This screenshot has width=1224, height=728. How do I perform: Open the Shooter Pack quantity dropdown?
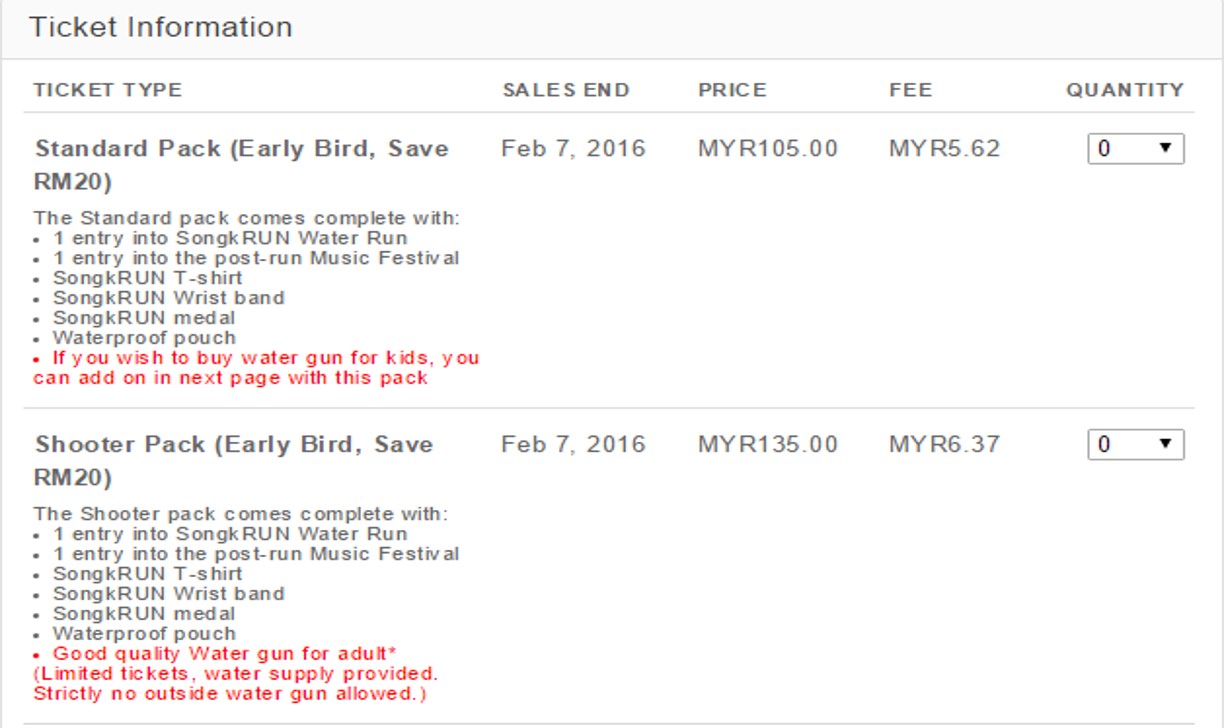pyautogui.click(x=1135, y=445)
